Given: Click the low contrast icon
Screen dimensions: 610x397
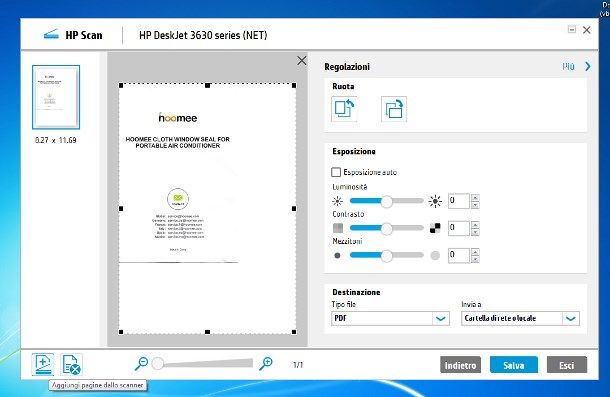Looking at the screenshot, I should click(338, 228).
